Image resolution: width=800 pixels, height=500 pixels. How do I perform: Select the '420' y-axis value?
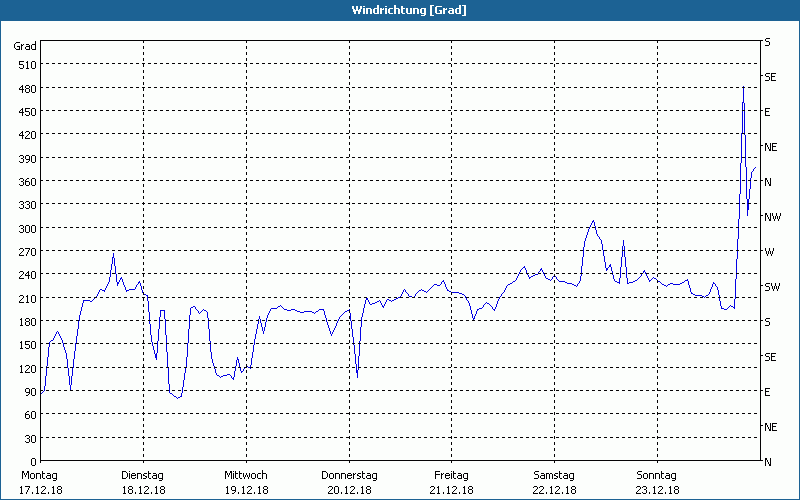[x=28, y=135]
